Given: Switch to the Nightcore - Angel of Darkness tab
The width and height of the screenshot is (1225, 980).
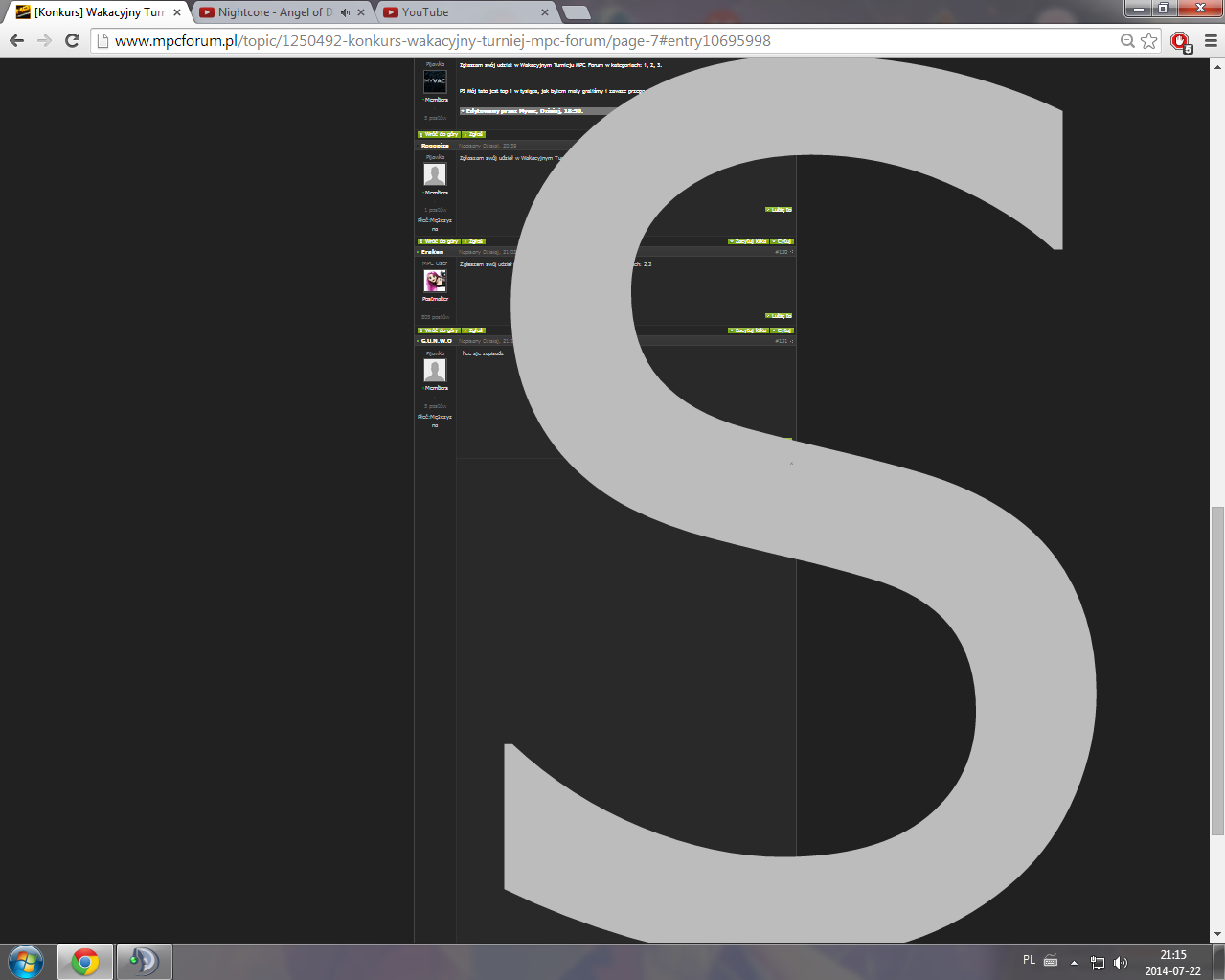Looking at the screenshot, I should [x=276, y=12].
